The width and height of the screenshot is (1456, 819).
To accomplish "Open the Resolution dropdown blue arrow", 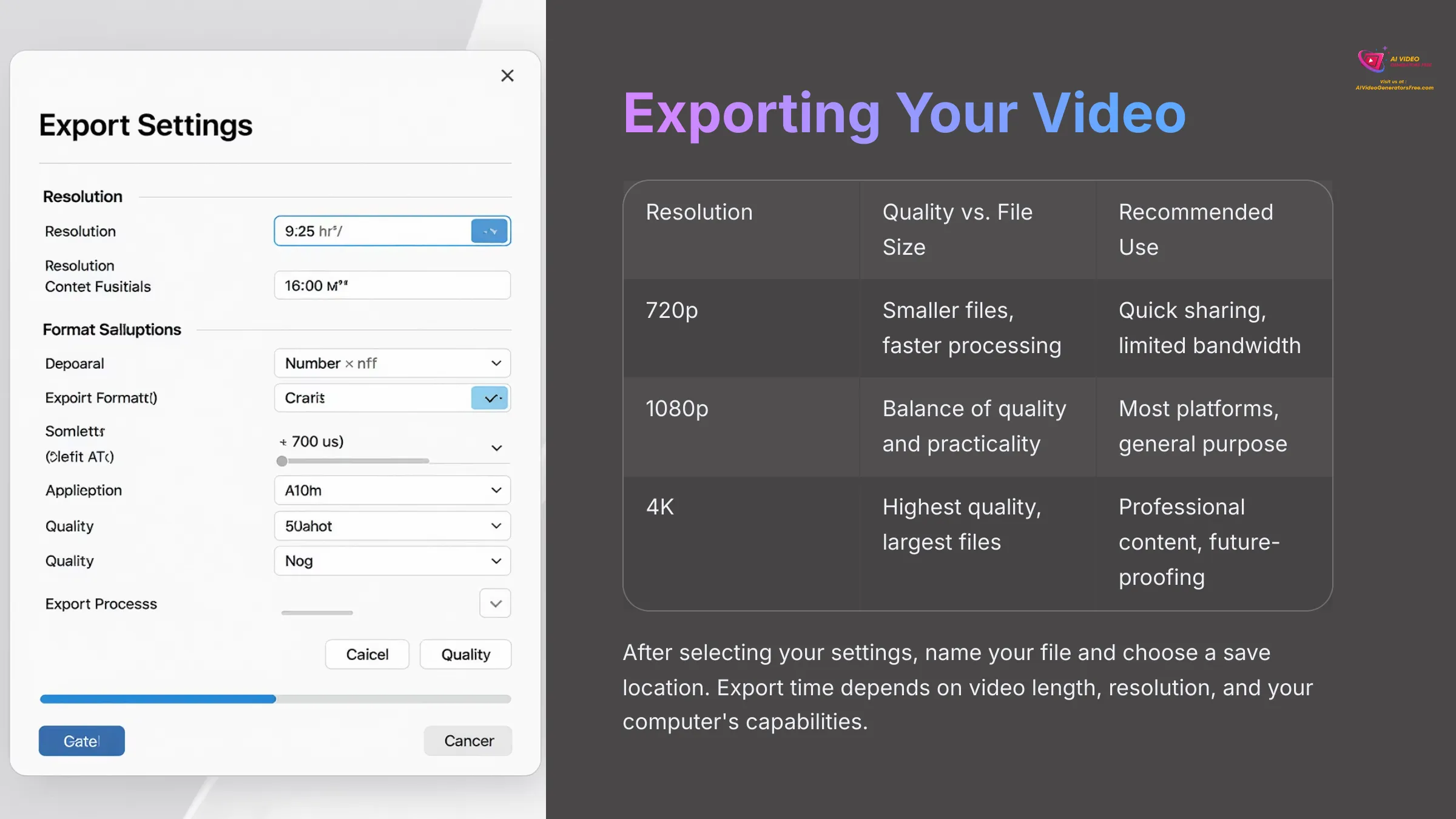I will click(490, 231).
